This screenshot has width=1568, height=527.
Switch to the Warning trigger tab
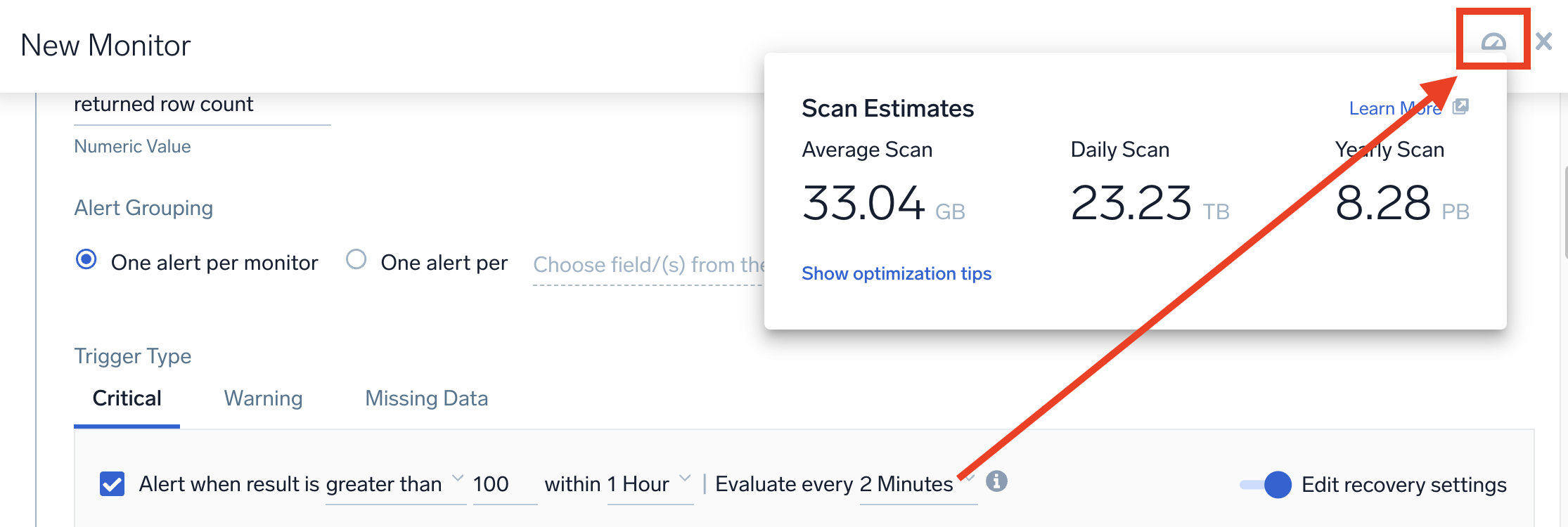coord(262,398)
